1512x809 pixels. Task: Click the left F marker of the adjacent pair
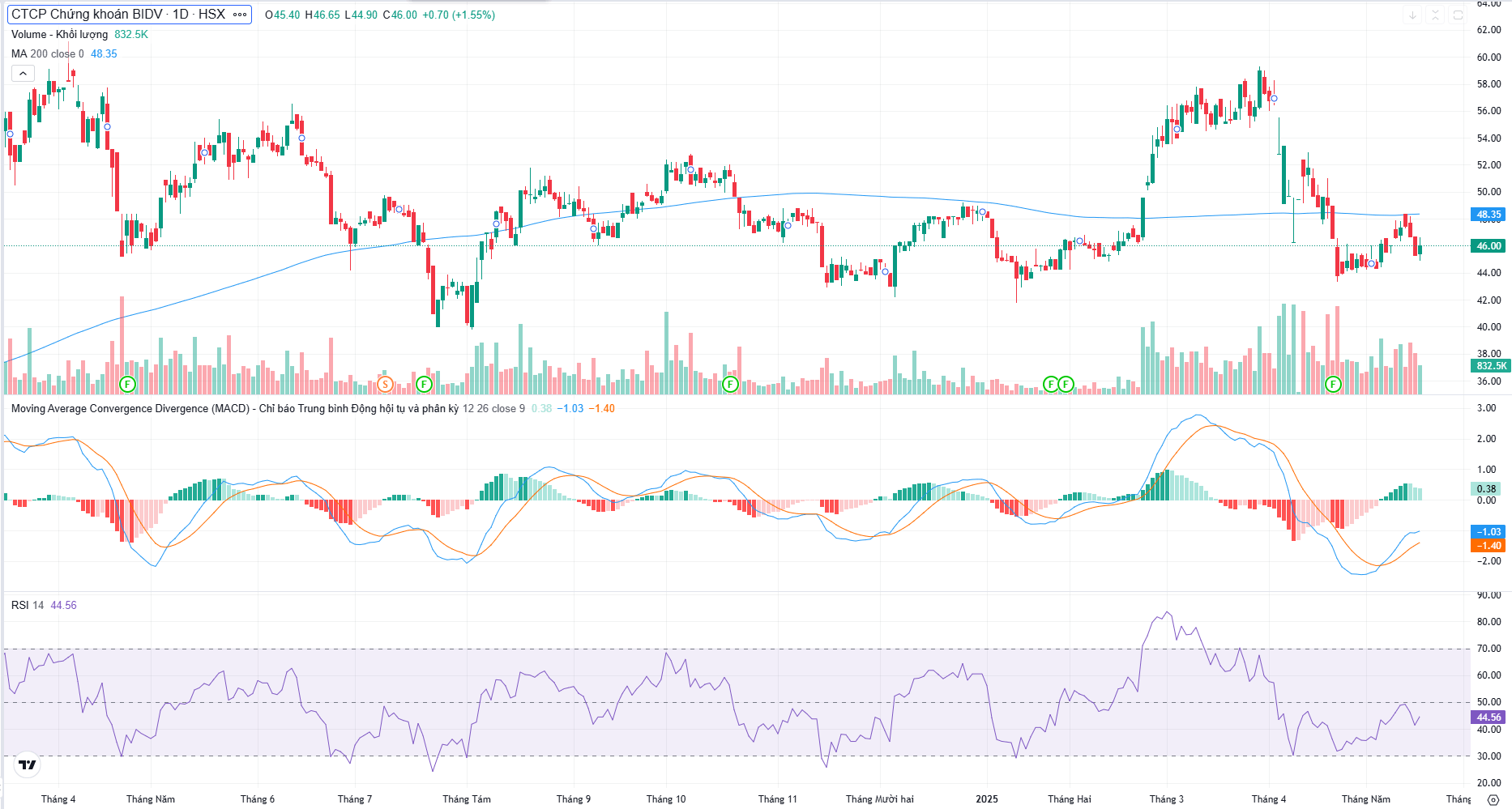(1051, 384)
